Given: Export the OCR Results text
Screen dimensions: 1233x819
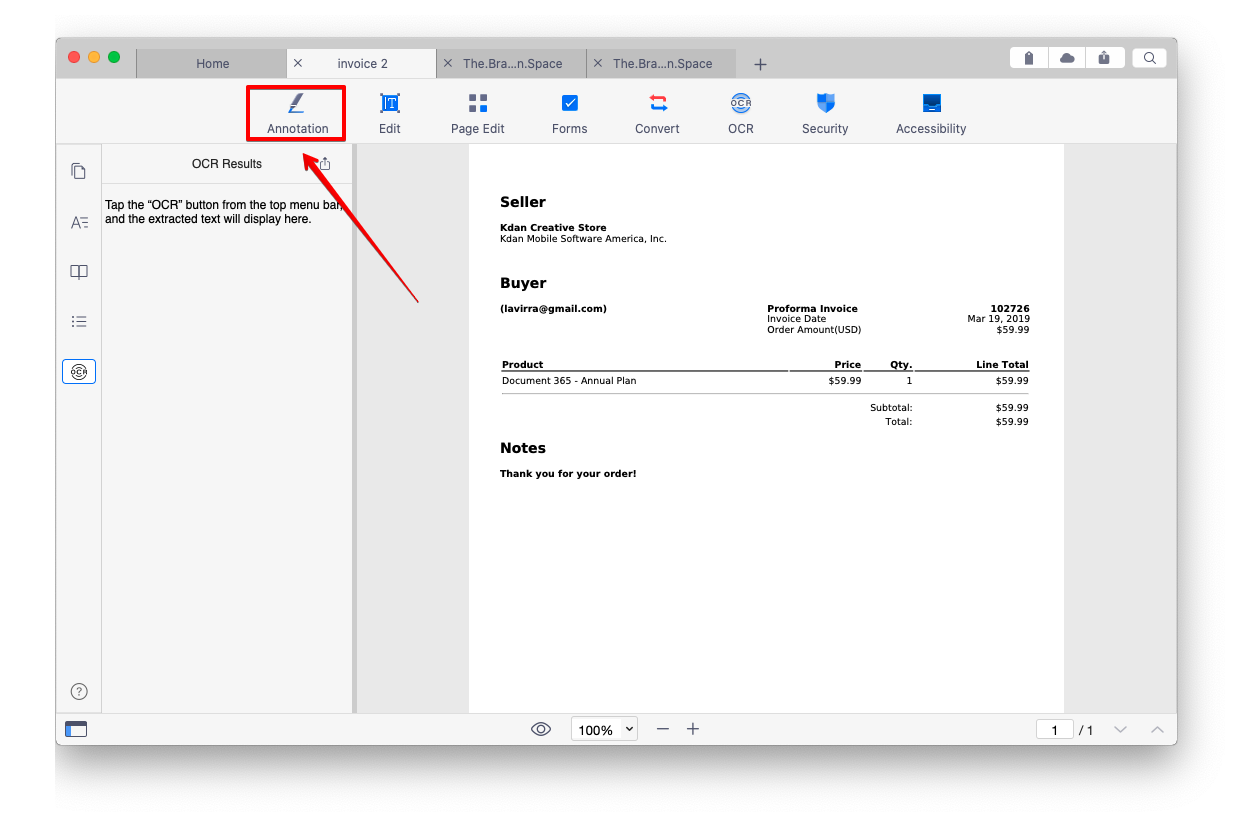Looking at the screenshot, I should click(x=324, y=163).
